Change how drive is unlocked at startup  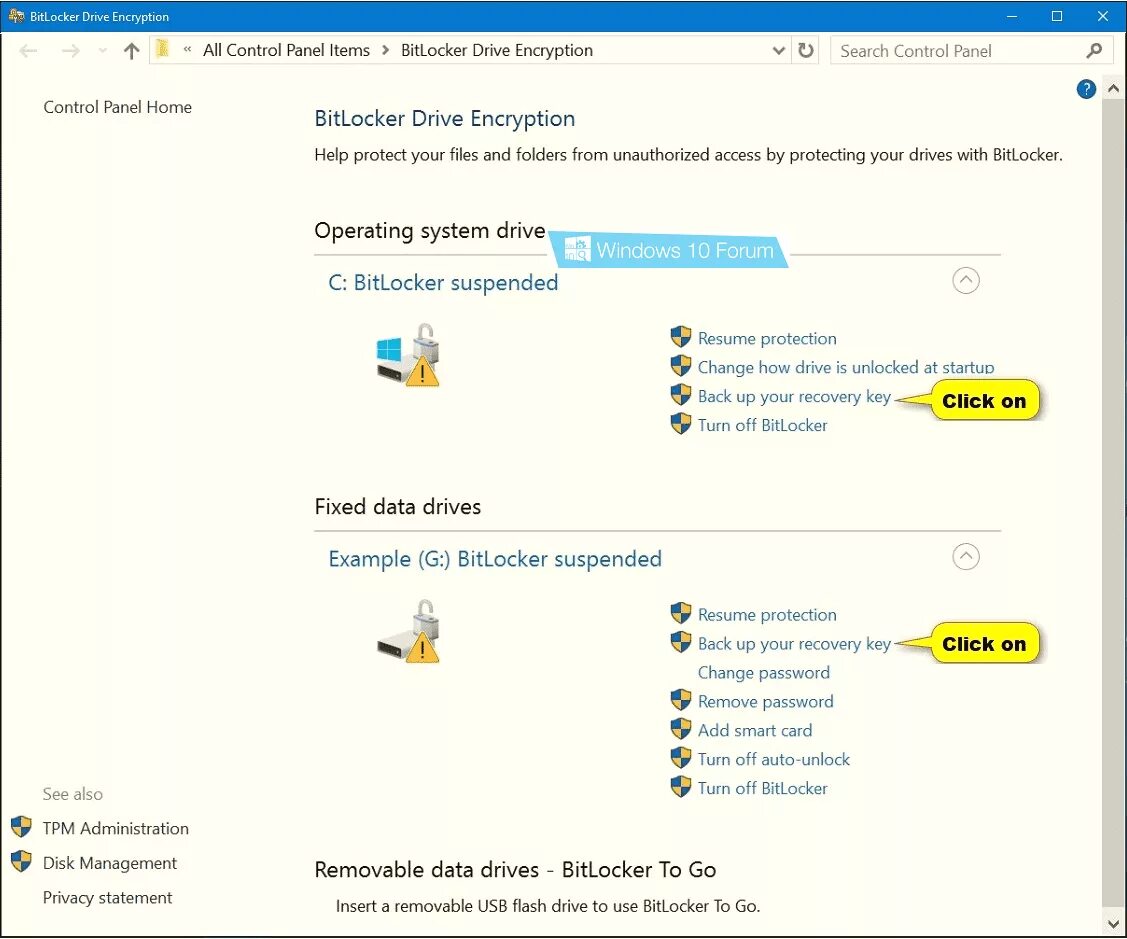846,367
